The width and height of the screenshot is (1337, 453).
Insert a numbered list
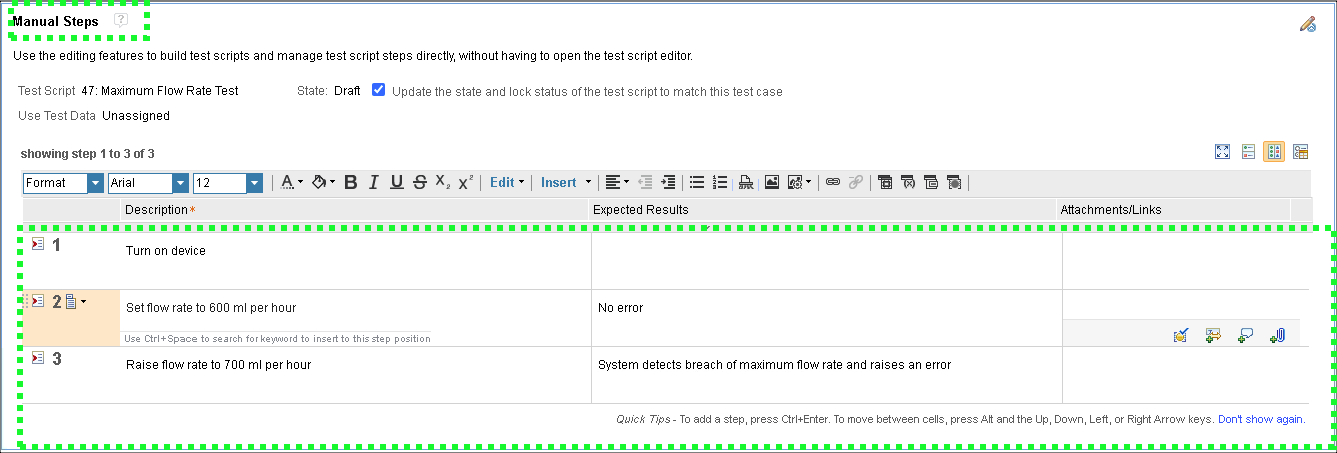[x=719, y=182]
